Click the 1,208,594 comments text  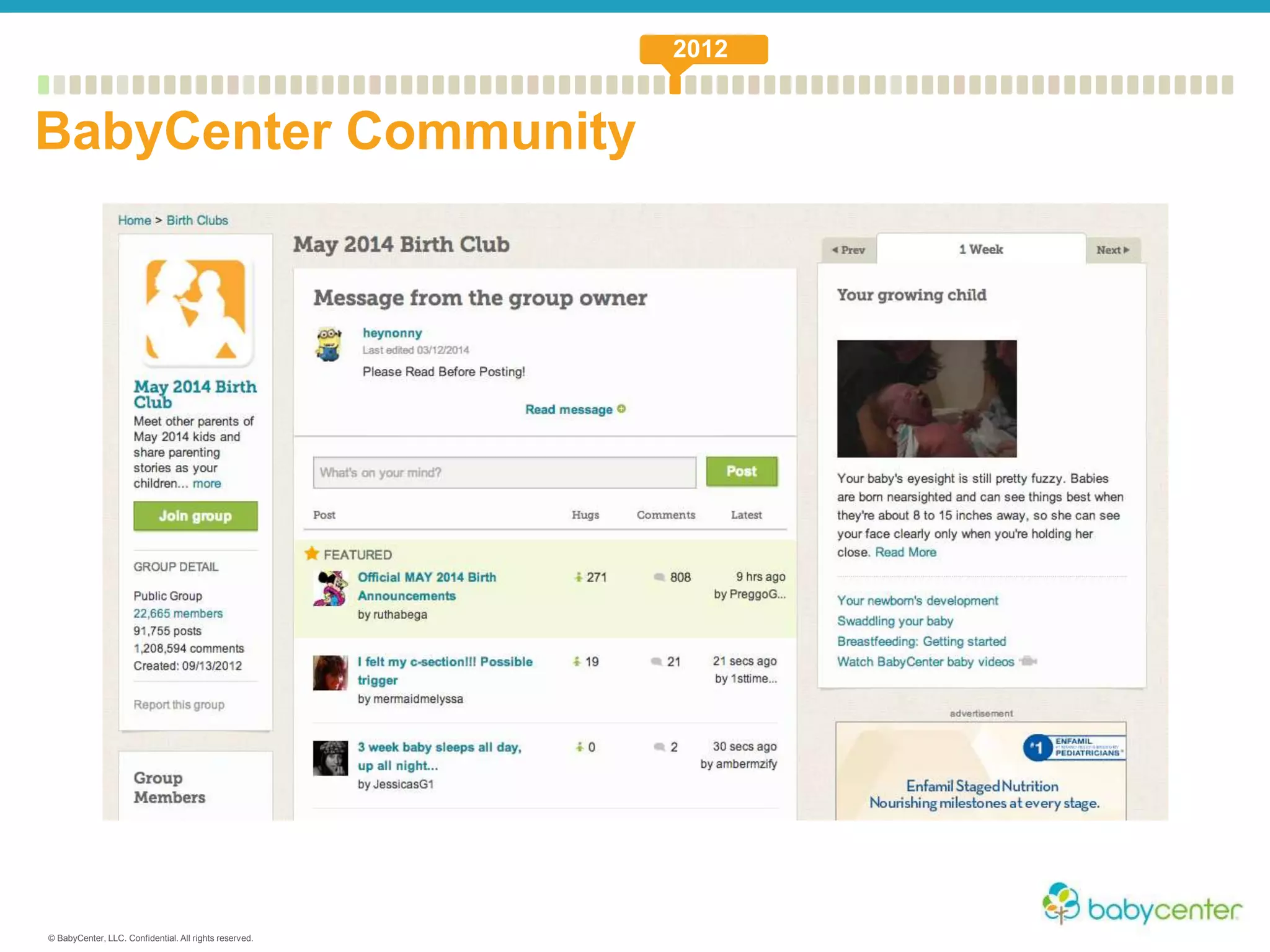point(189,648)
